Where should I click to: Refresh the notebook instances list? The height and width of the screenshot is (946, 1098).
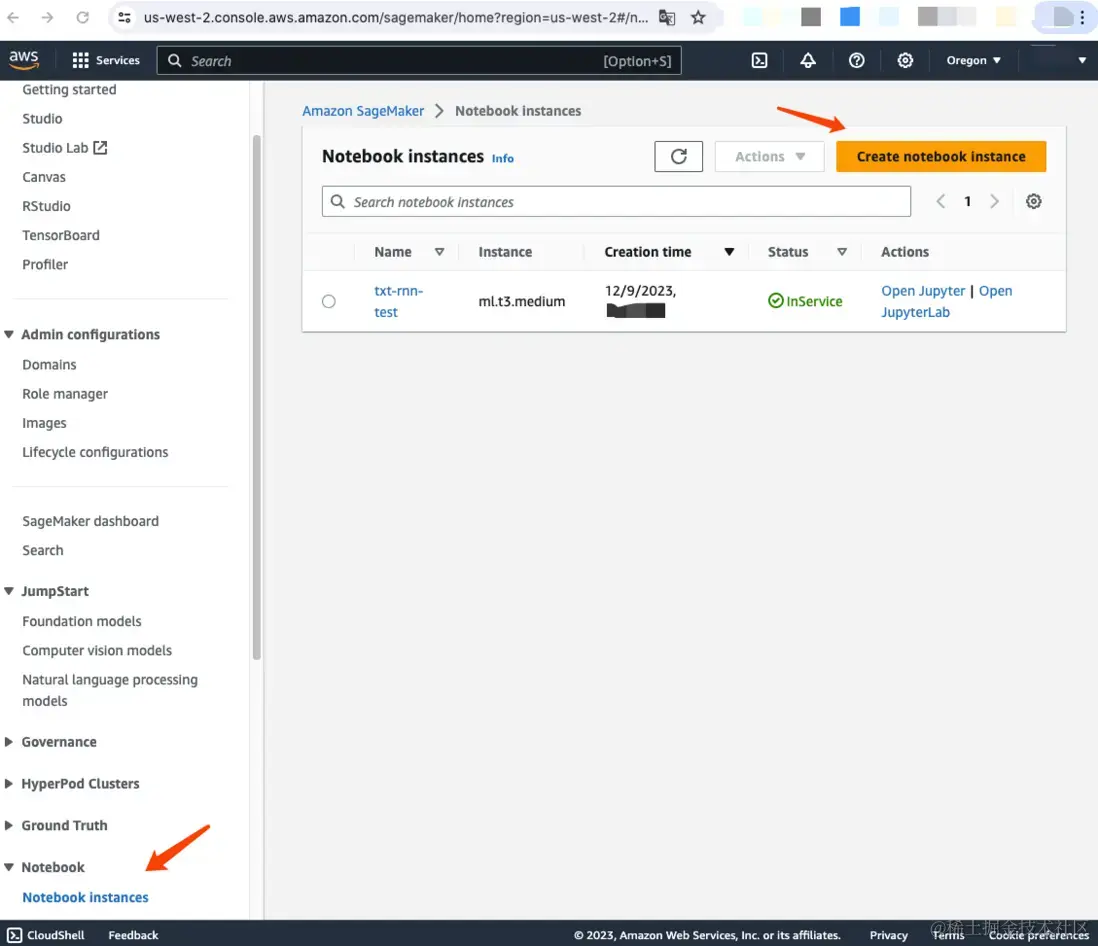[x=678, y=156]
